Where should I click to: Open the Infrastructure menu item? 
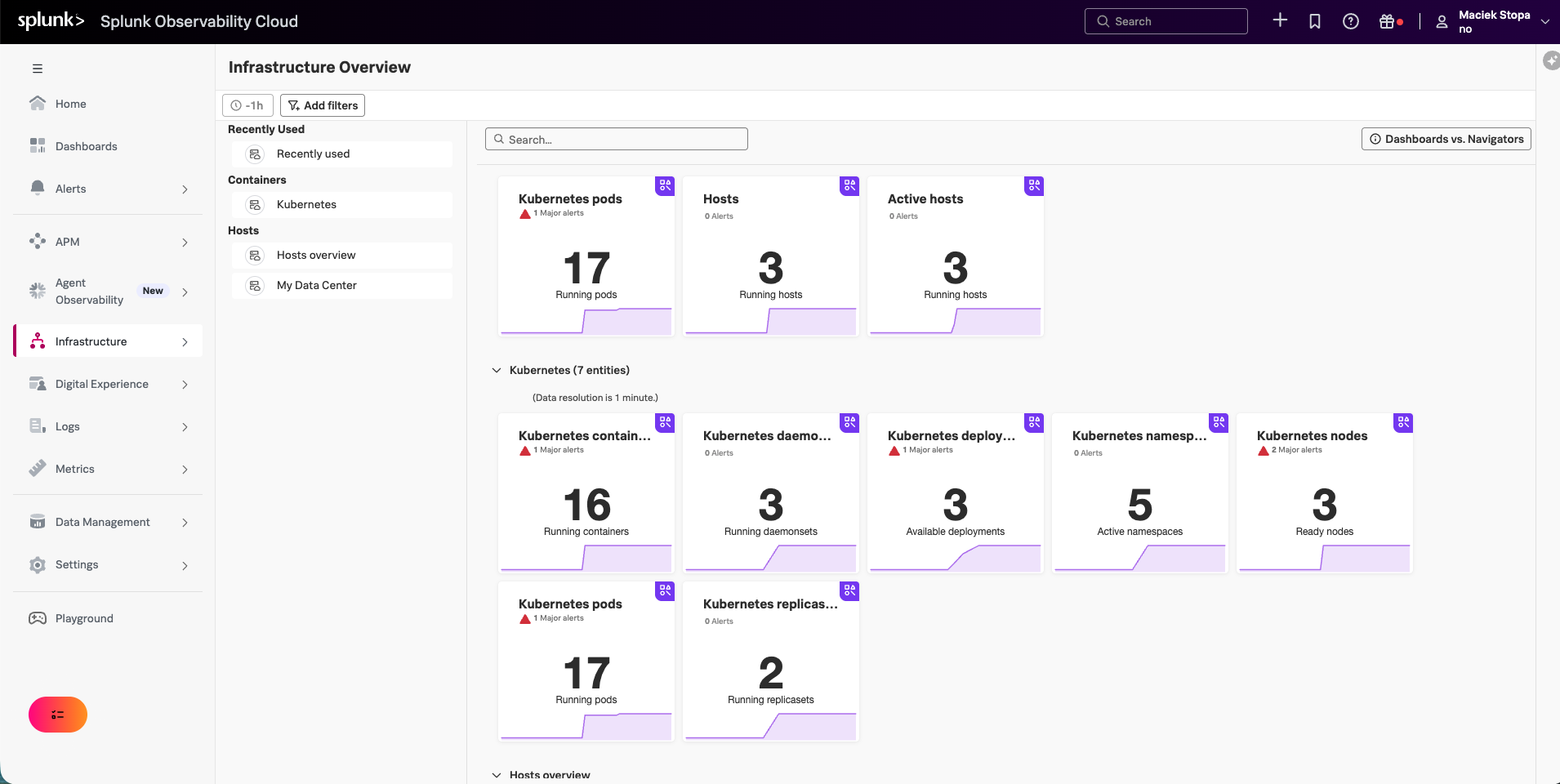coord(108,341)
